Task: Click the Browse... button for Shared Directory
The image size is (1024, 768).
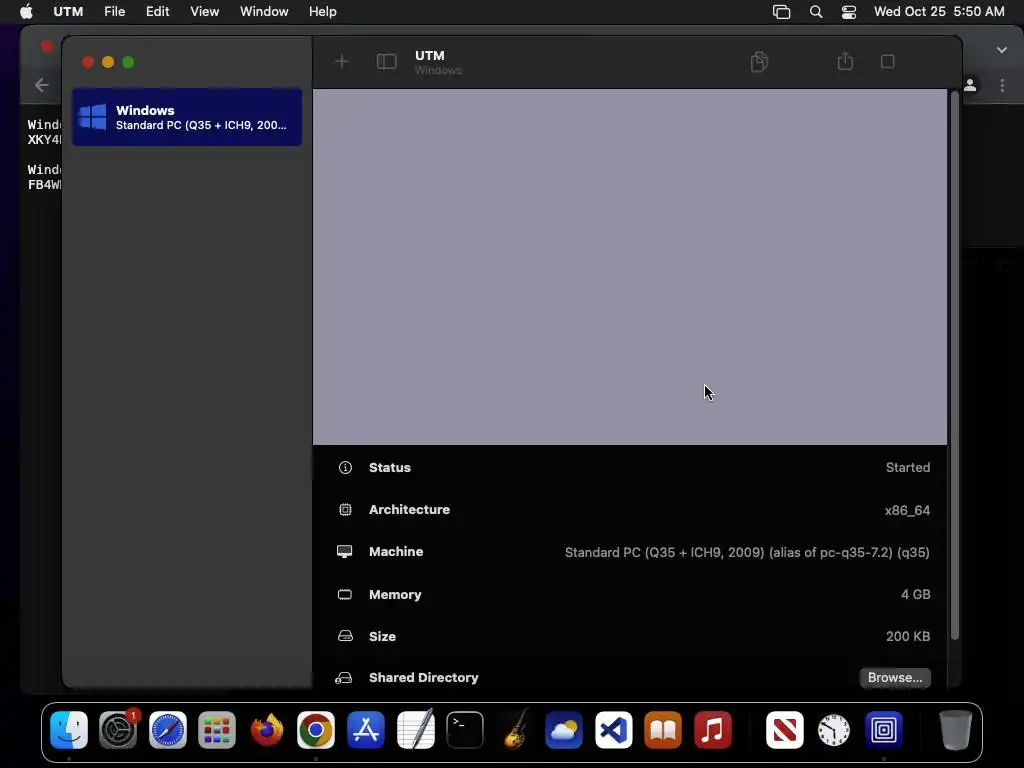Action: [x=895, y=677]
